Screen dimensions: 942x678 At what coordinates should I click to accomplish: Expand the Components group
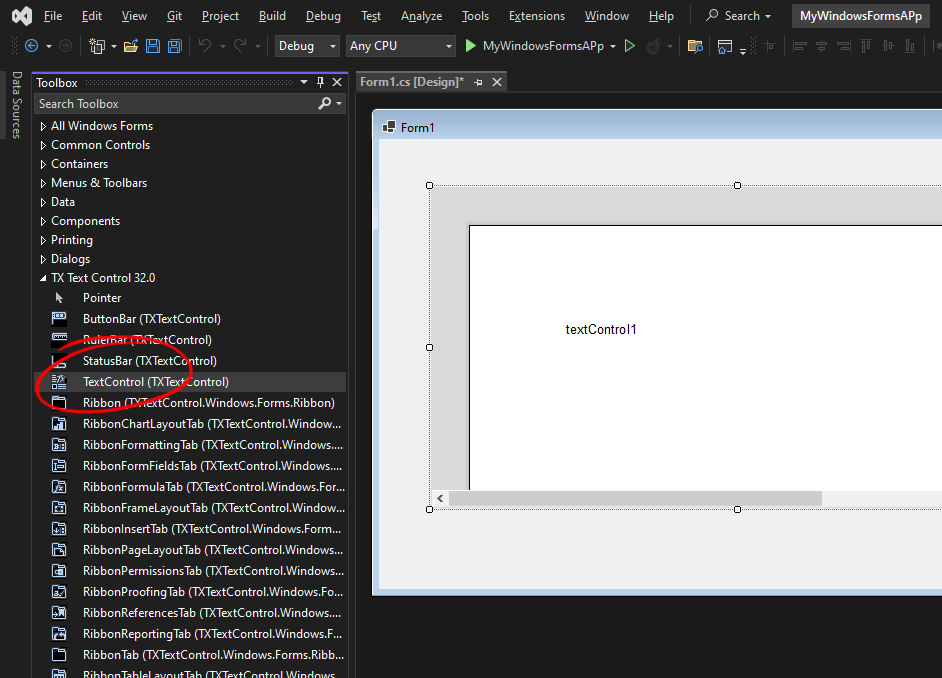(43, 221)
